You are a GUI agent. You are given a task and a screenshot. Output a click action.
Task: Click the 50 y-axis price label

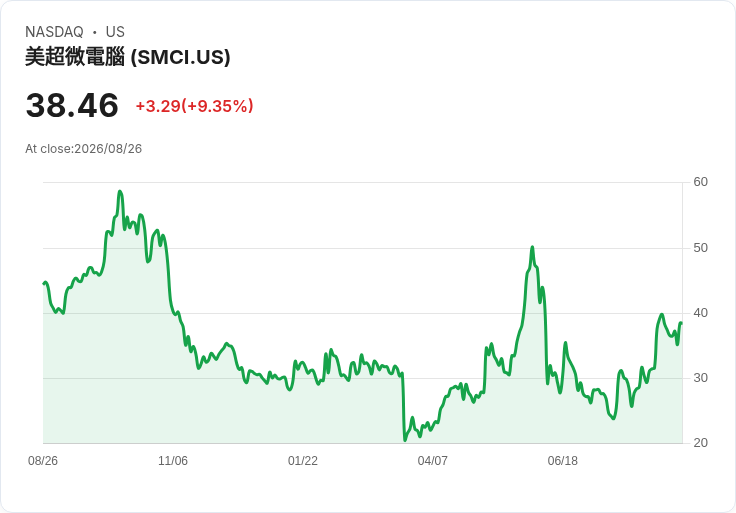click(x=700, y=248)
